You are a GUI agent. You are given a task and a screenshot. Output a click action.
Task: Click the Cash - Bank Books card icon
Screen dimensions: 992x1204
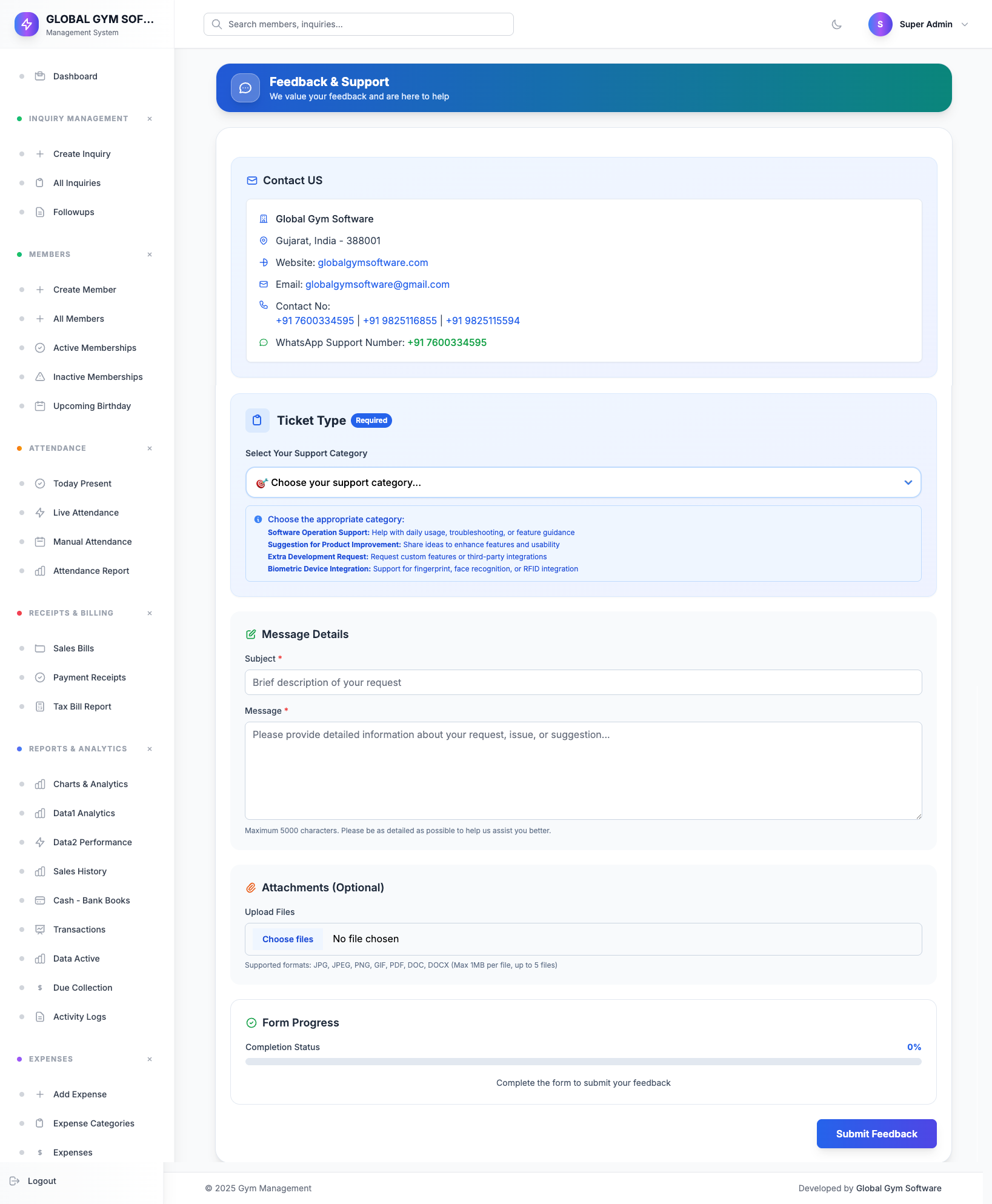tap(40, 900)
